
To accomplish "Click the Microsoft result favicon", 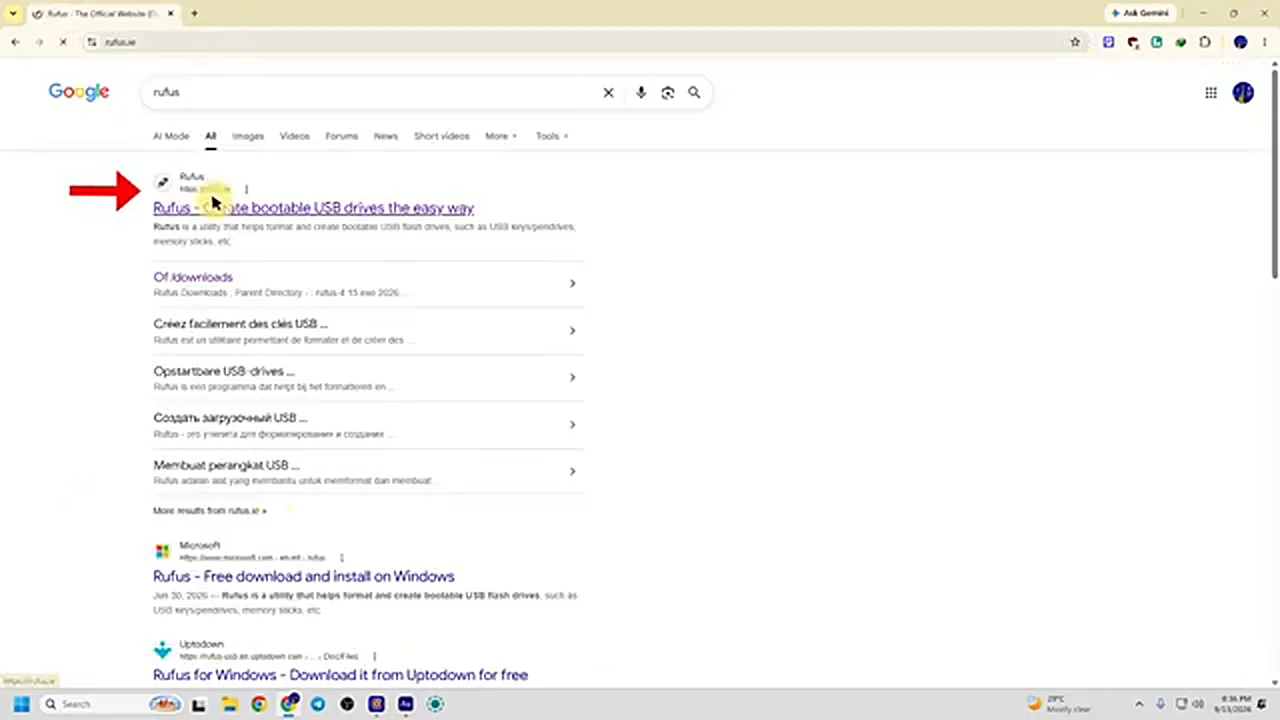I will coord(162,552).
